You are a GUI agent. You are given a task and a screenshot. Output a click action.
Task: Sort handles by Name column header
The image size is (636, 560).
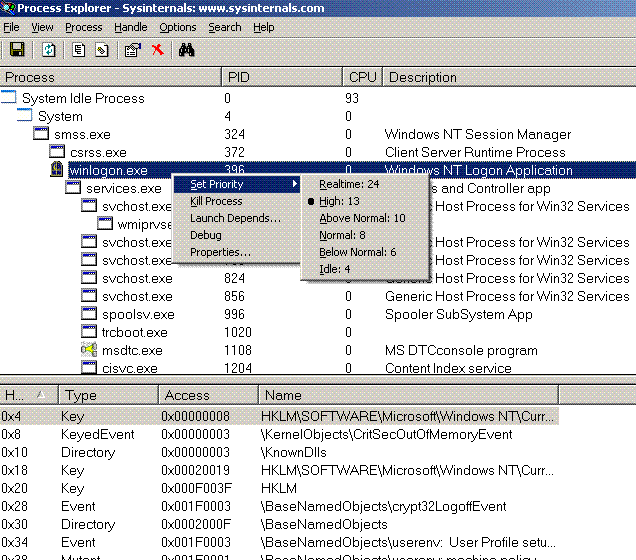[408, 395]
